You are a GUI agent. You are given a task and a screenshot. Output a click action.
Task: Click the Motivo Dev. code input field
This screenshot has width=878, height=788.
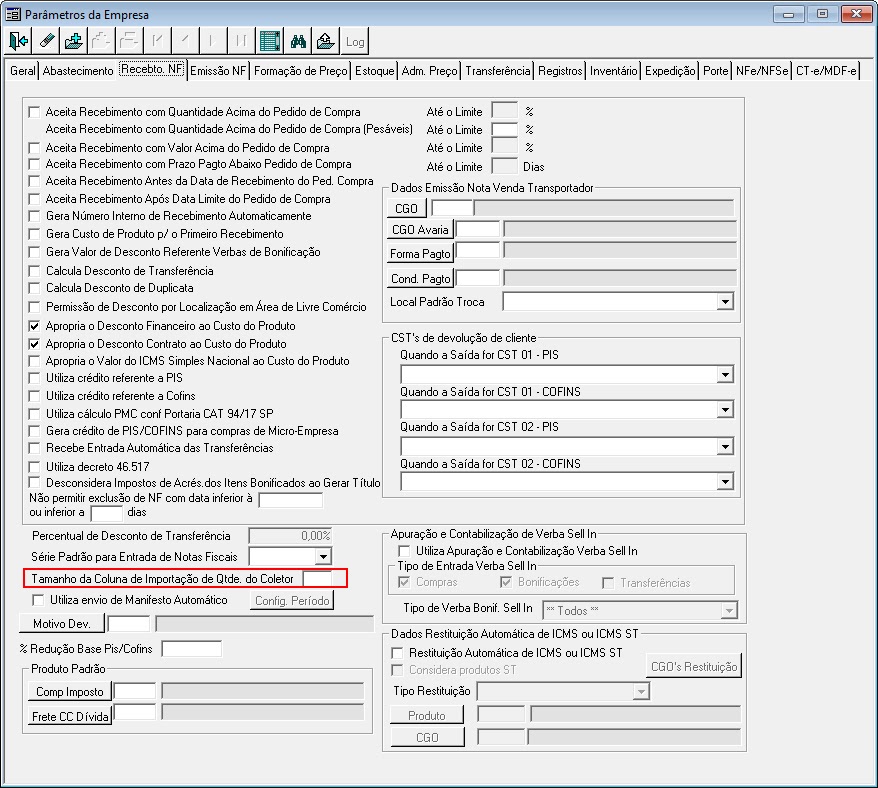coord(129,623)
